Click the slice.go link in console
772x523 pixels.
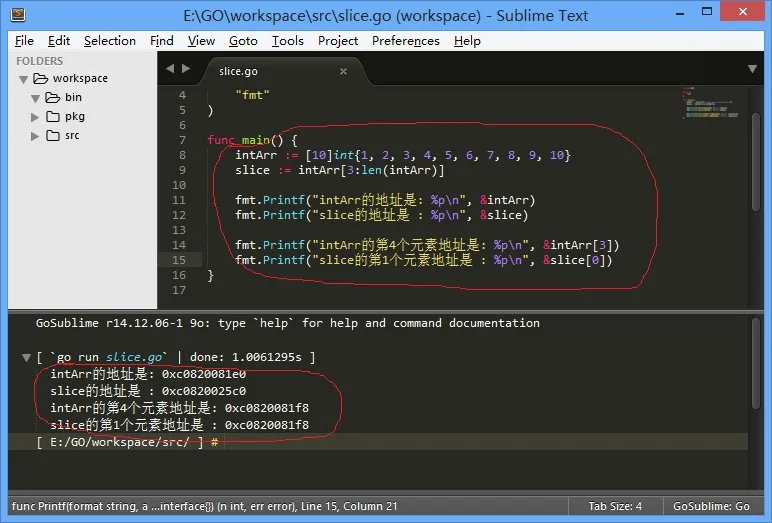point(133,357)
